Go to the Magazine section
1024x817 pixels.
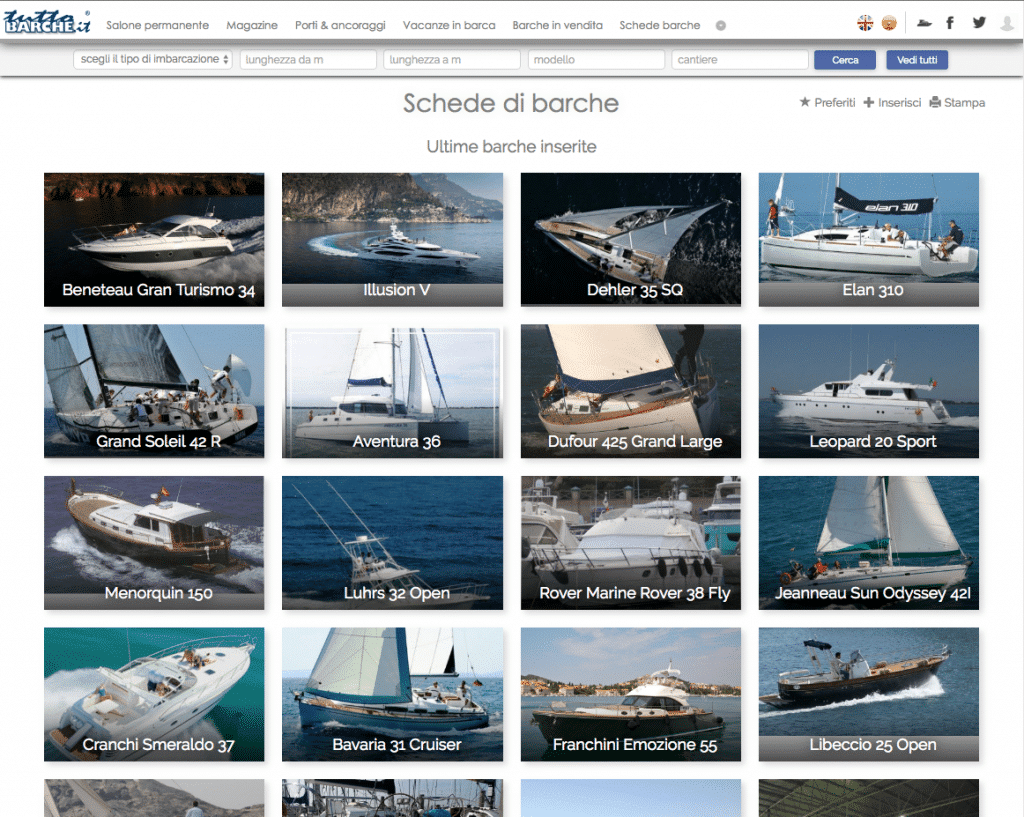coord(252,25)
